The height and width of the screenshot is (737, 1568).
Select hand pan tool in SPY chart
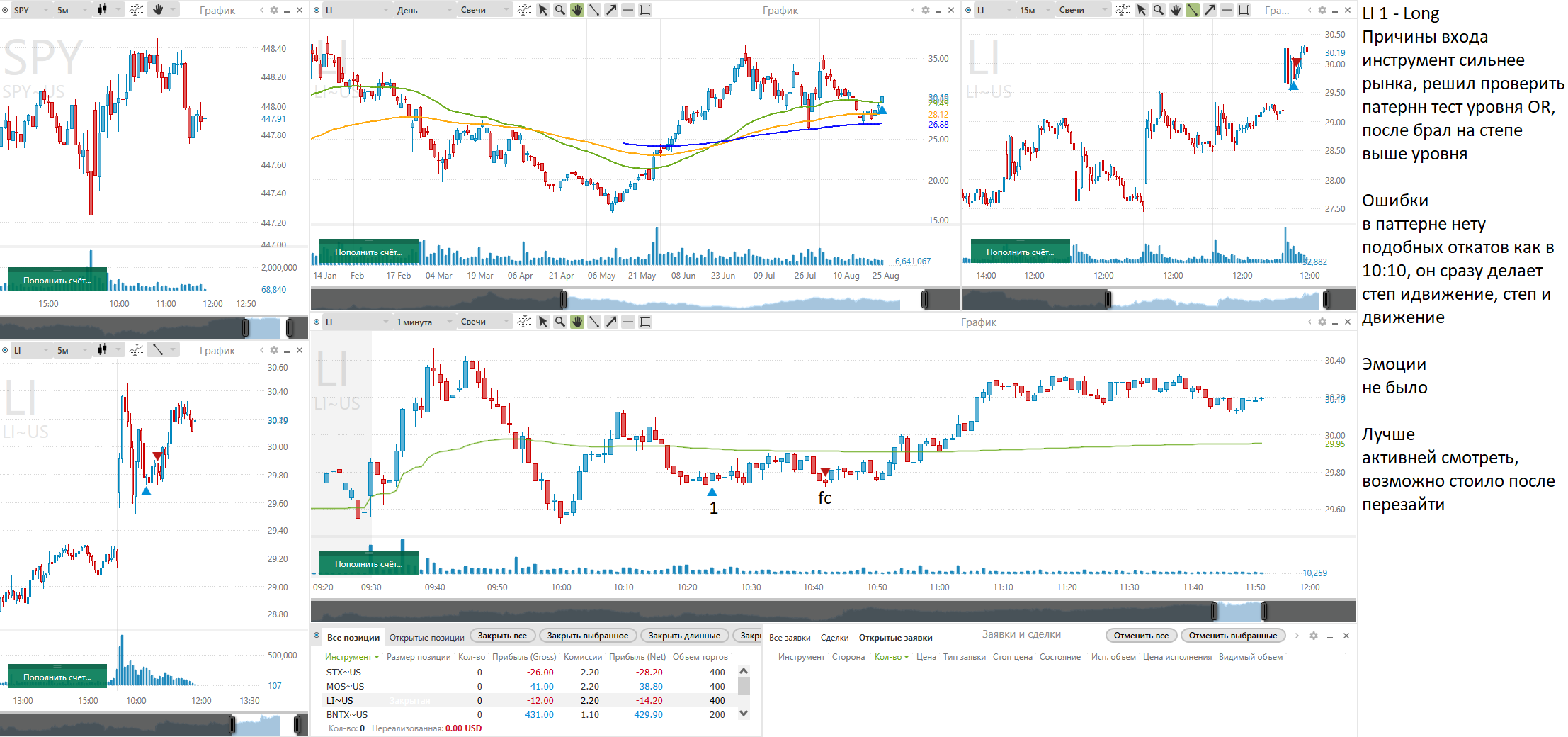(x=158, y=10)
